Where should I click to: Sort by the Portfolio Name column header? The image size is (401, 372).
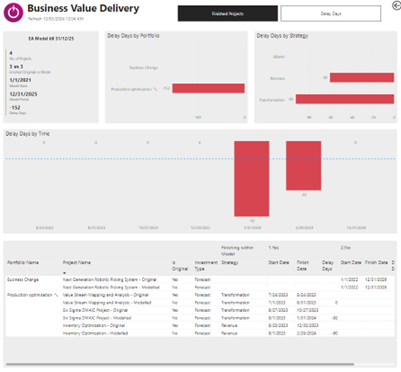[x=23, y=263]
